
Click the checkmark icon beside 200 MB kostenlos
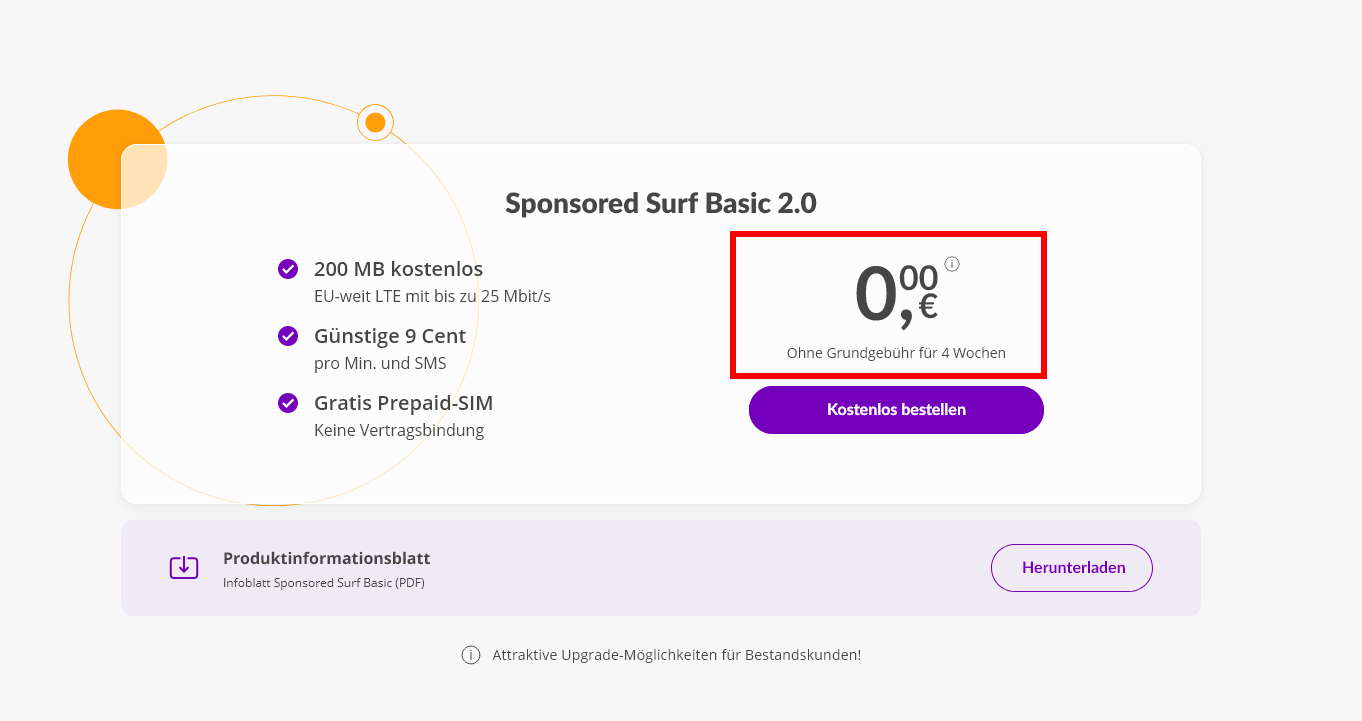click(288, 269)
